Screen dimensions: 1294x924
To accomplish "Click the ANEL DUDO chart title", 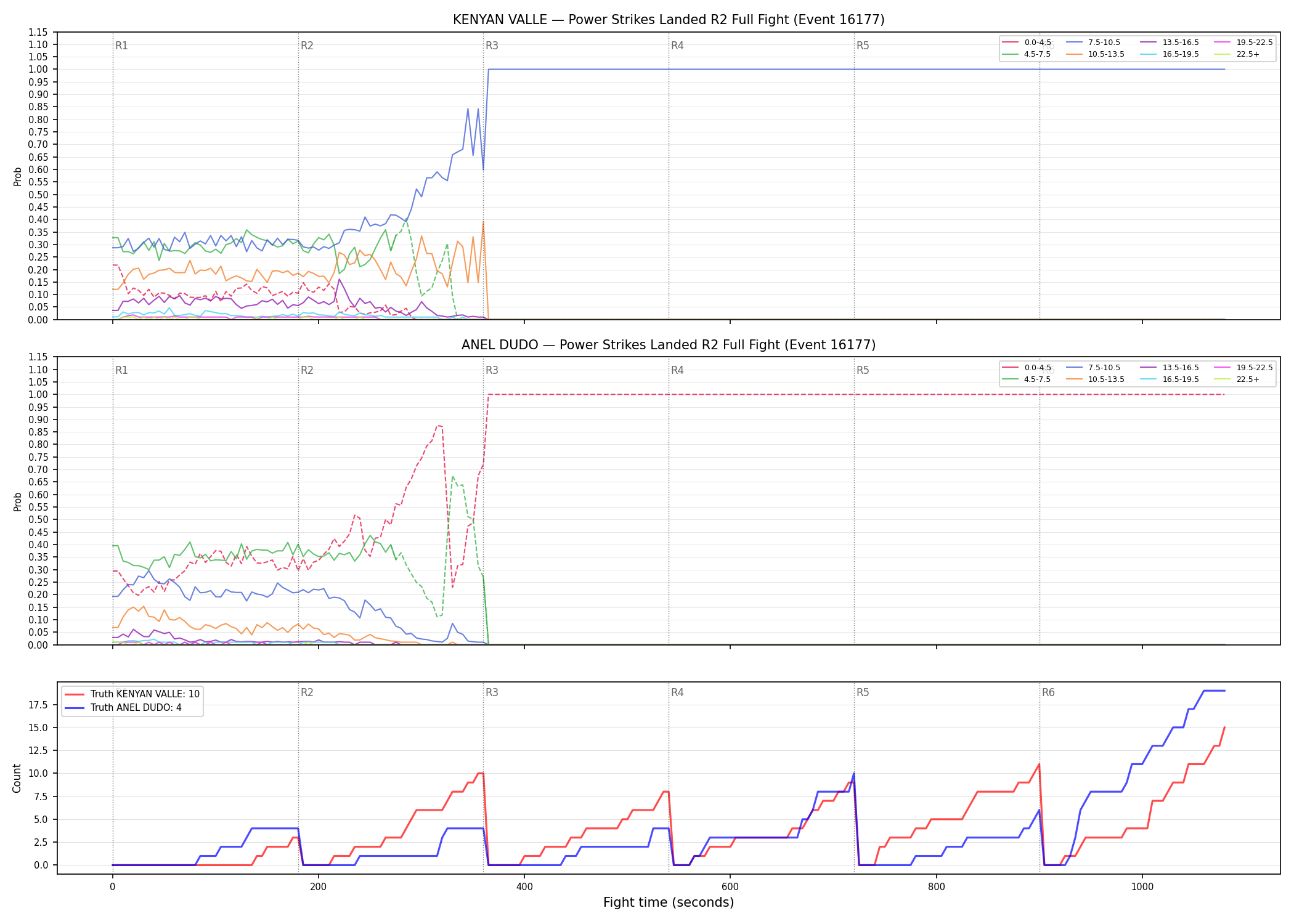I will 669,345.
